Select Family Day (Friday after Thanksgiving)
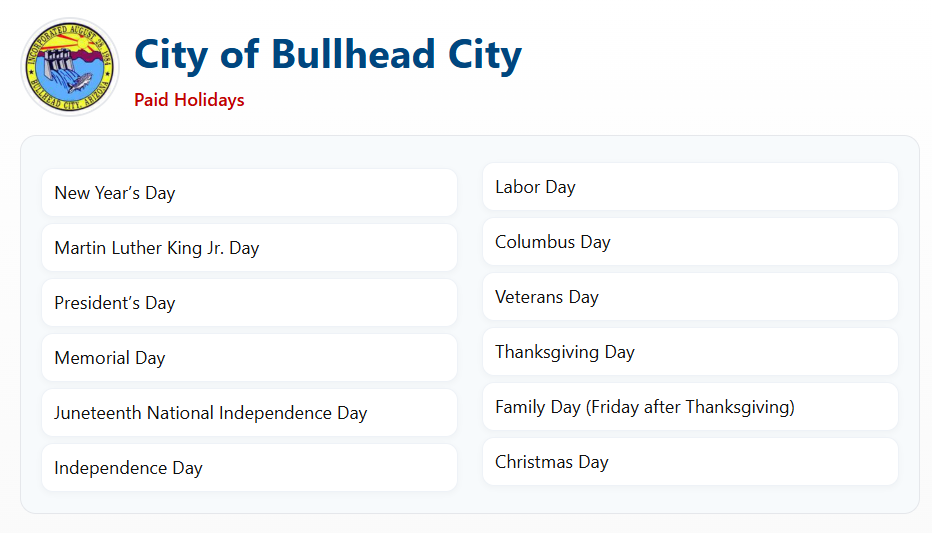This screenshot has width=932, height=533. point(690,406)
